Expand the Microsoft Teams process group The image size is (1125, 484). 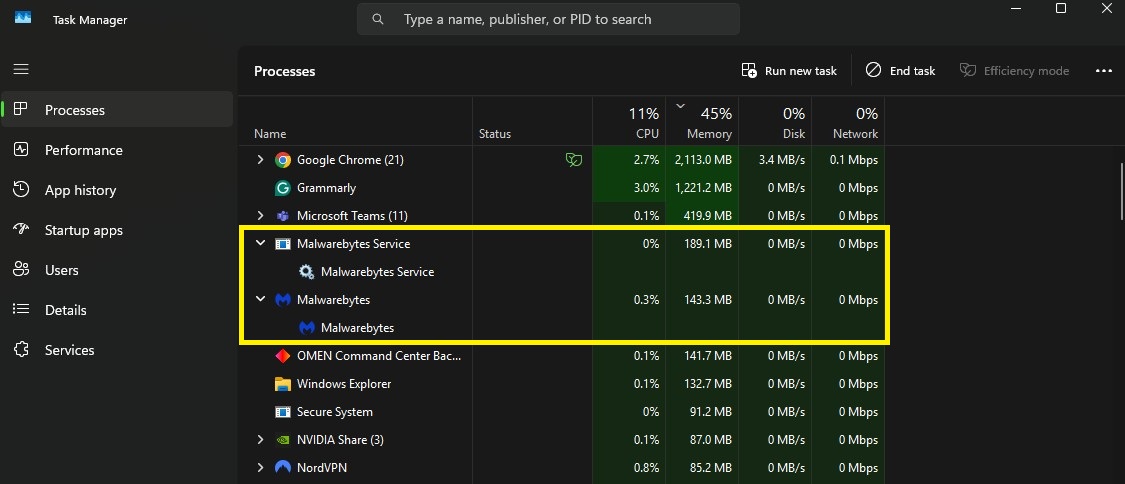point(260,216)
